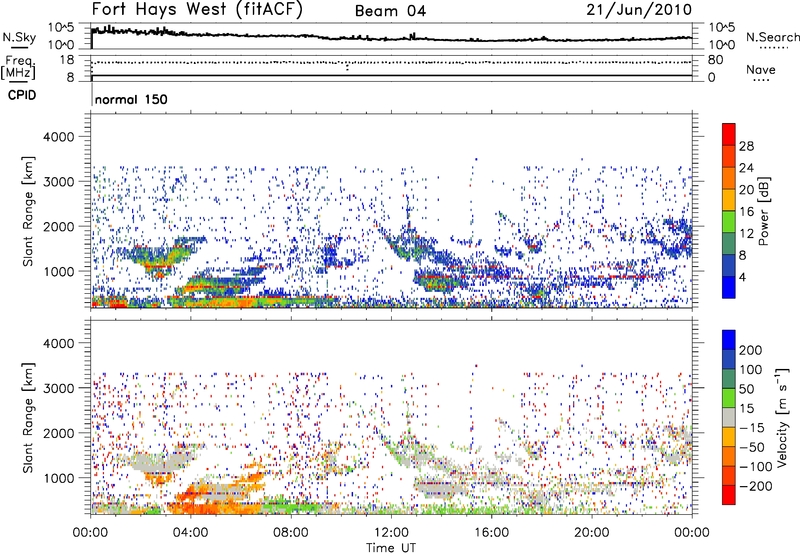This screenshot has width=800, height=554.
Task: Click the '-50' tick on Velocity colorbar
Action: pyautogui.click(x=752, y=447)
